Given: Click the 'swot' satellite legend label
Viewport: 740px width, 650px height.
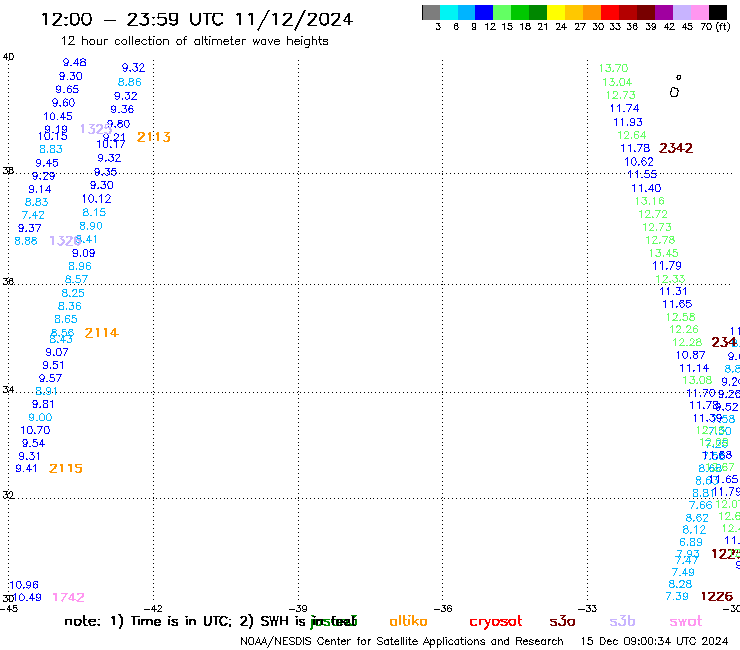Looking at the screenshot, I should tap(686, 621).
